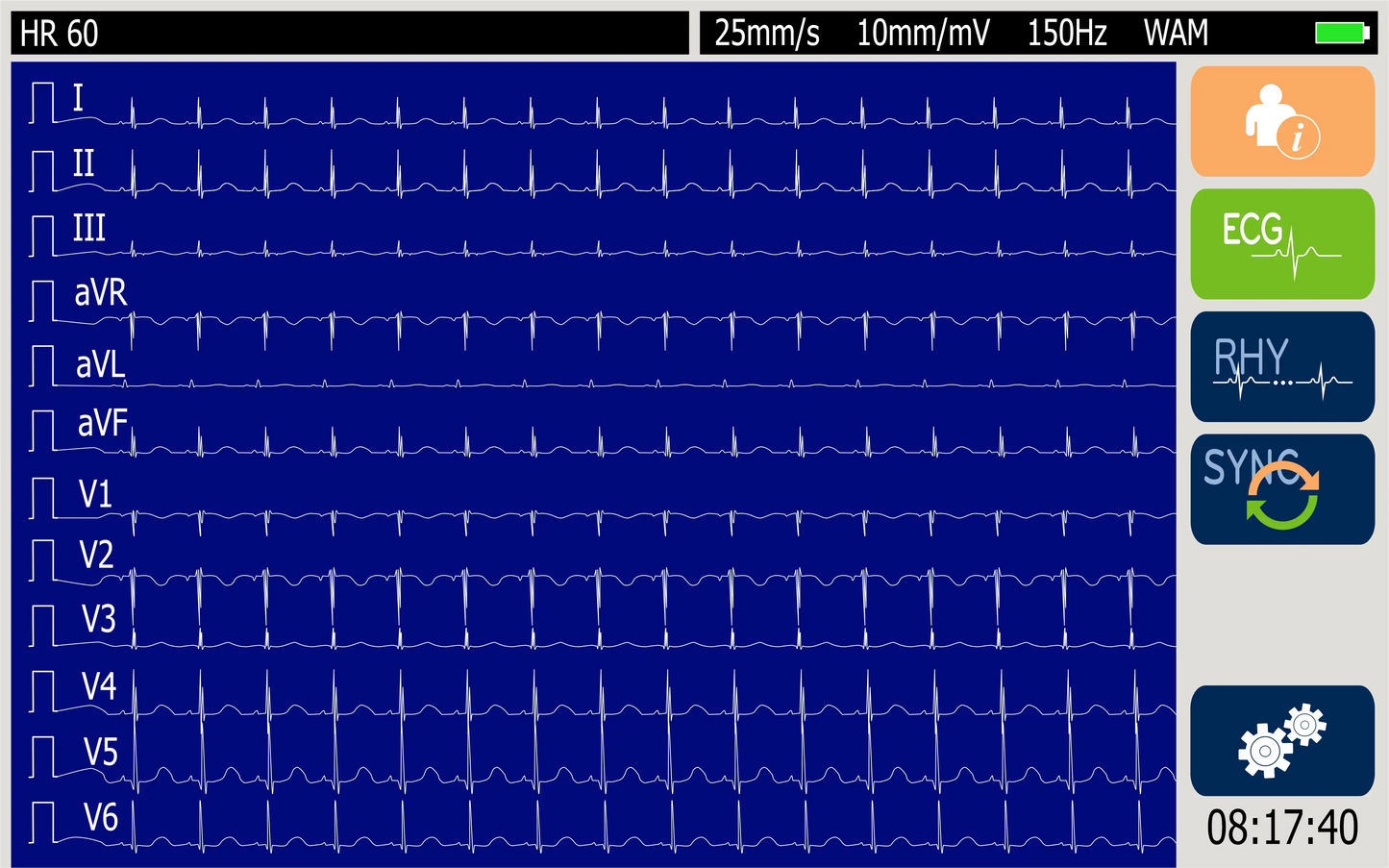Change the 10mm/mV gain setting
The height and width of the screenshot is (868, 1389).
[x=922, y=34]
